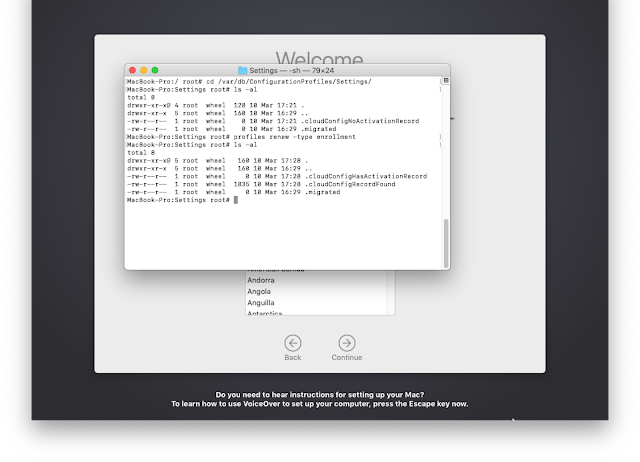This screenshot has height=462, width=640.
Task: Click the Welcome heading in setup window
Action: [320, 57]
